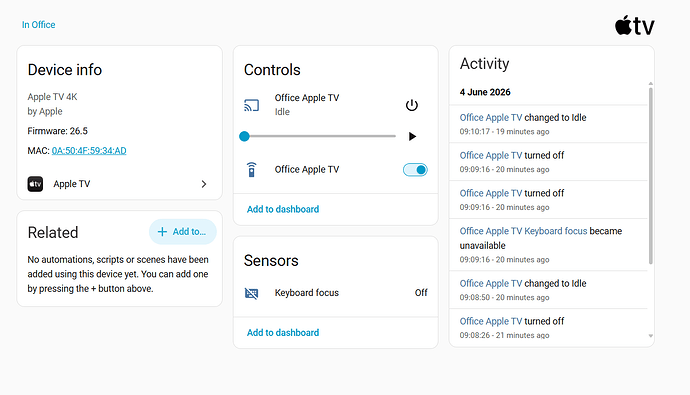The image size is (690, 395).
Task: Click the remote control icon in Controls
Action: (x=251, y=170)
